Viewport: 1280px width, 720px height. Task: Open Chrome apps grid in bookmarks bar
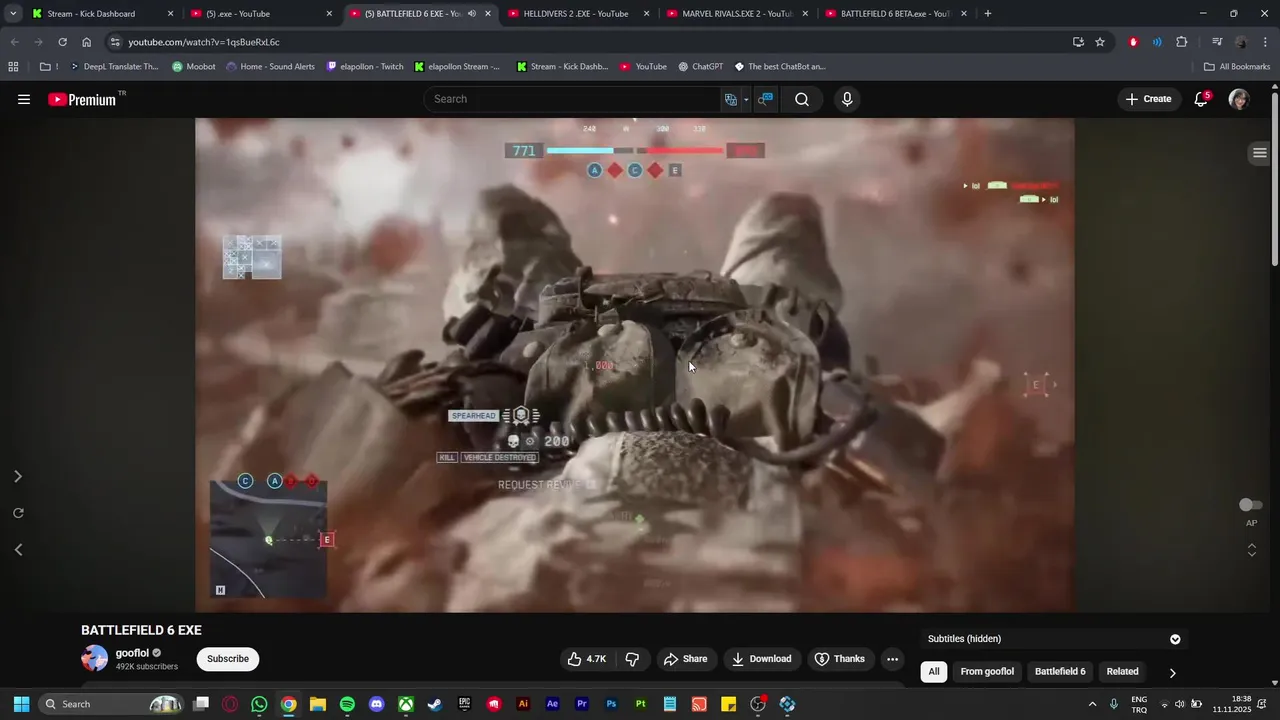tap(13, 67)
